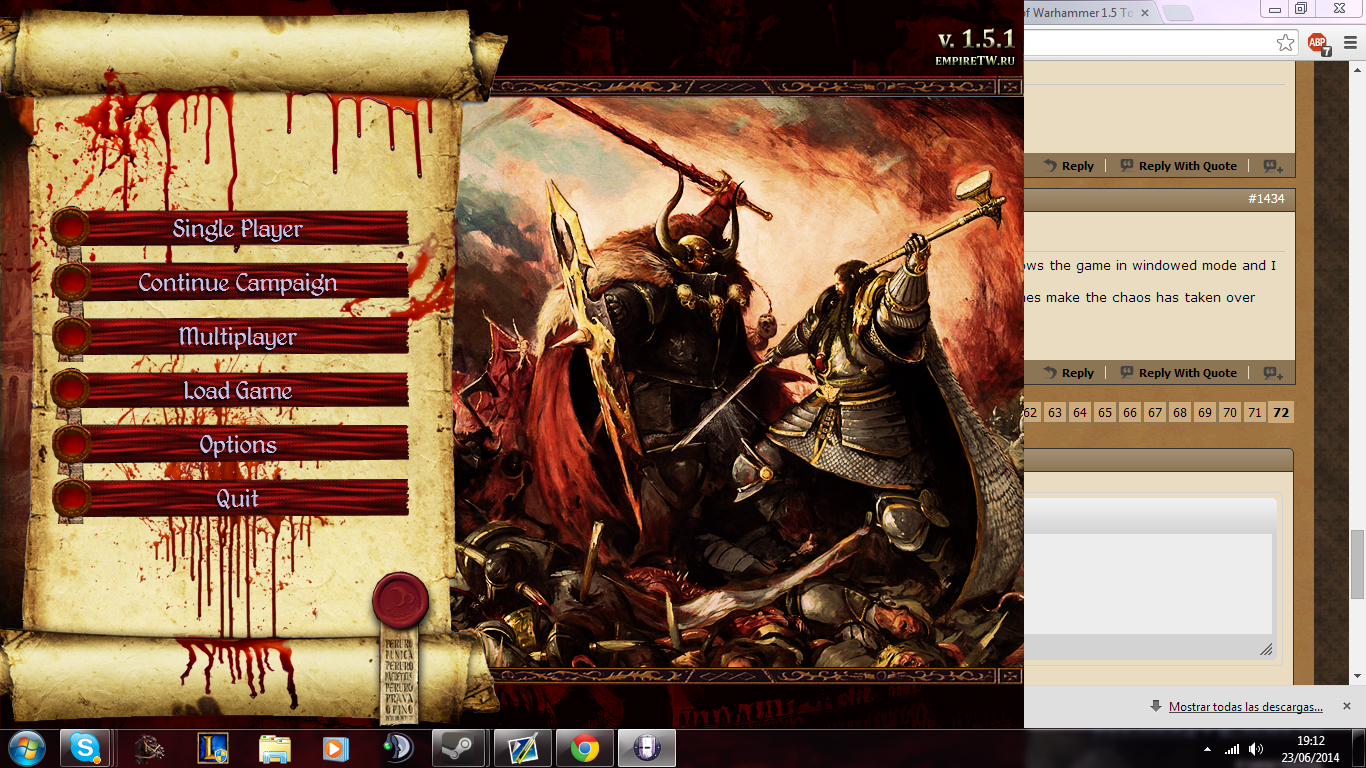Screen dimensions: 1366x768
Task: Click browser vertical scrollbar thumb
Action: tap(1357, 565)
